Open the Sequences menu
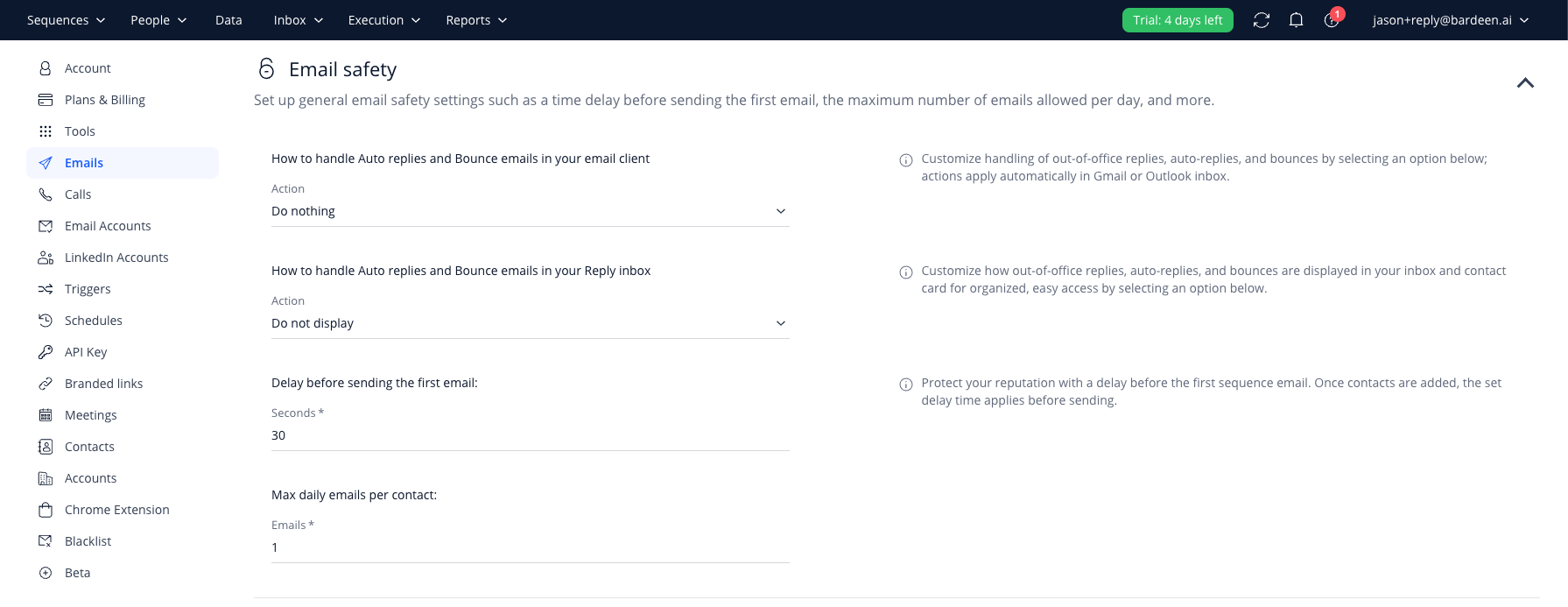This screenshot has width=1568, height=607. (x=66, y=20)
